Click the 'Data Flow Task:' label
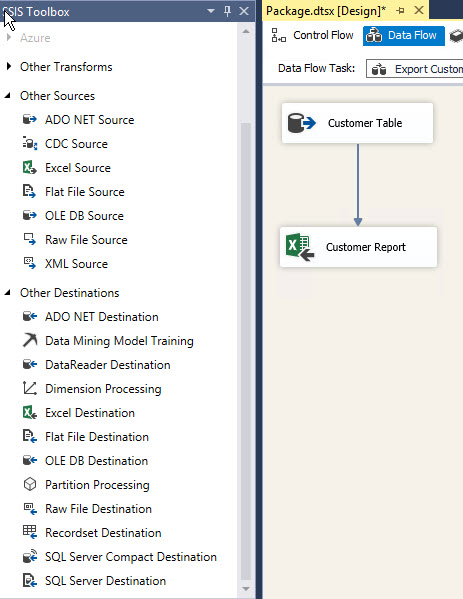Image resolution: width=463 pixels, height=599 pixels. point(316,68)
